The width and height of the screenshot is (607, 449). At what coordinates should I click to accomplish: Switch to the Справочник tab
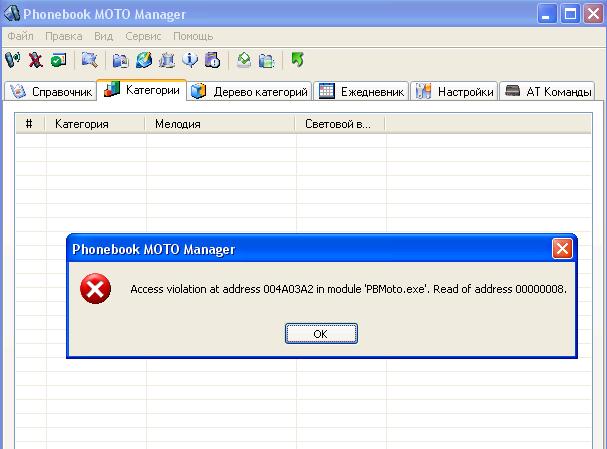pyautogui.click(x=50, y=91)
